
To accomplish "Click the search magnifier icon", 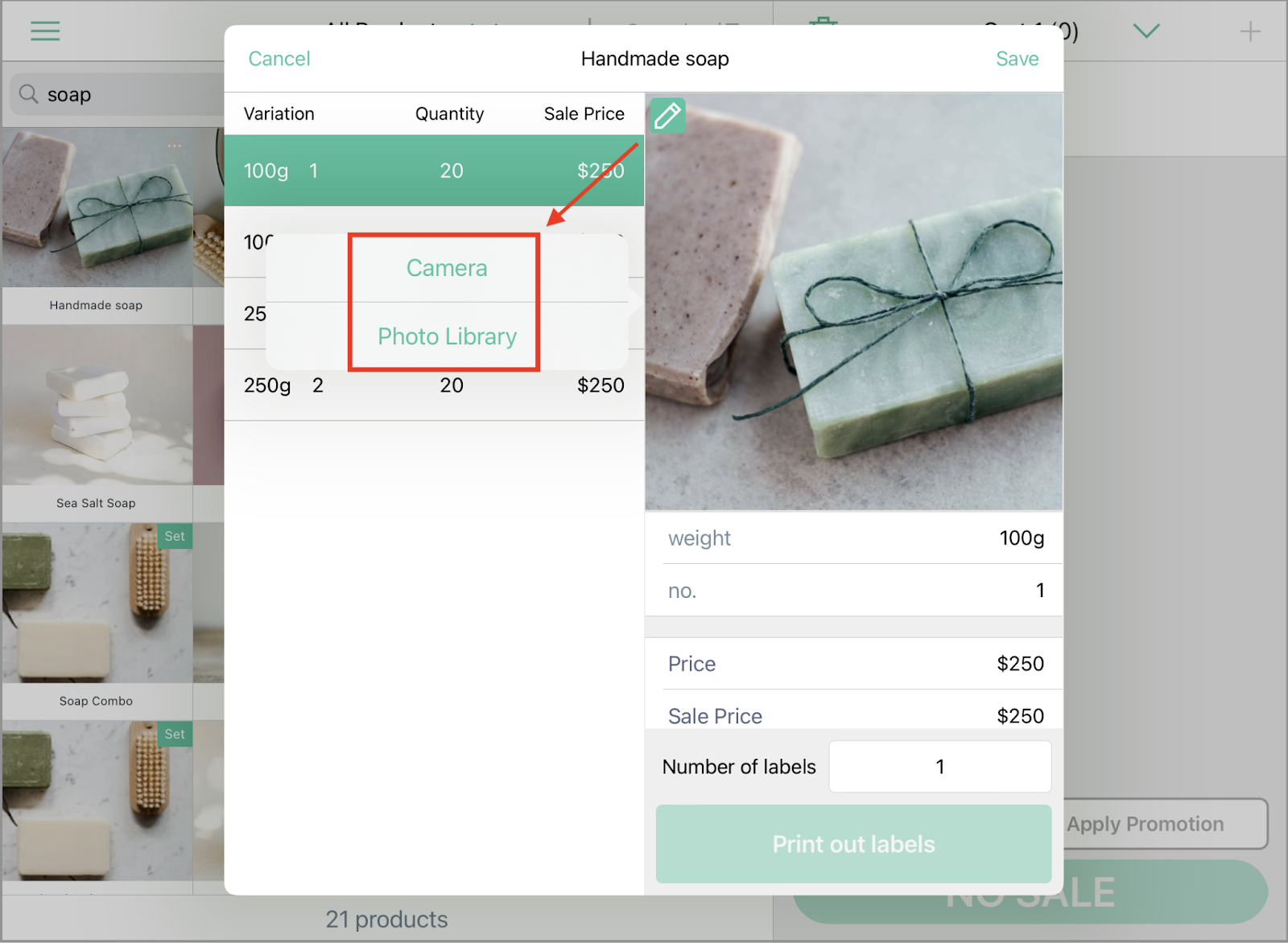I will point(28,94).
